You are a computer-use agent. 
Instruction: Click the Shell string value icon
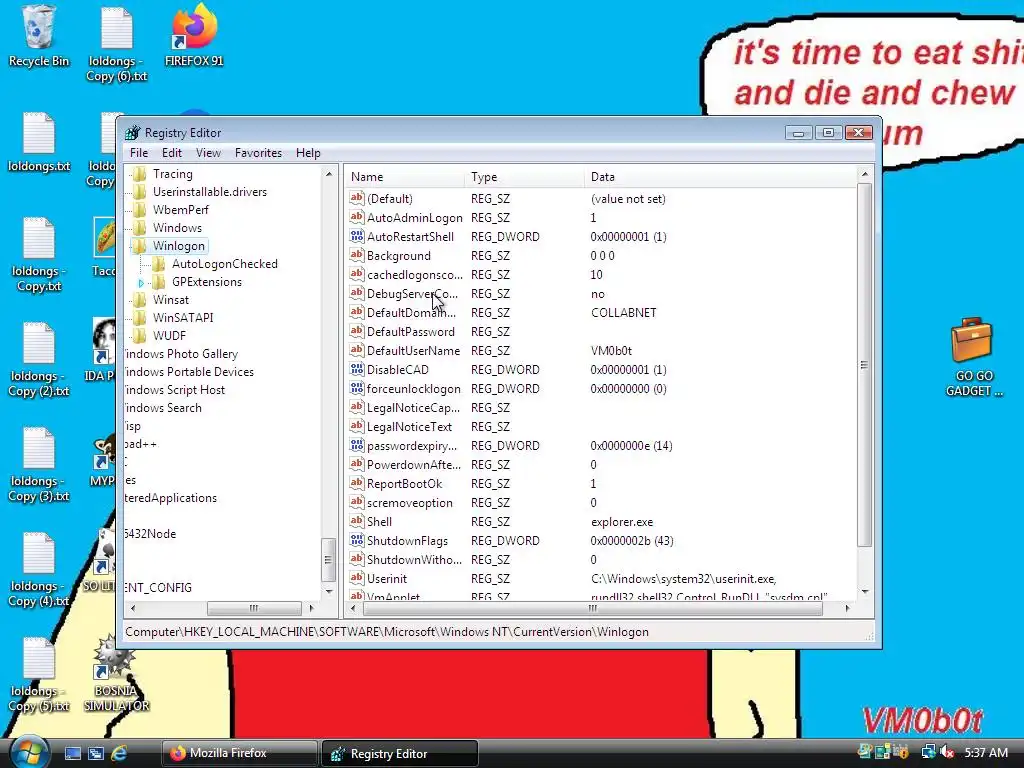pos(357,521)
